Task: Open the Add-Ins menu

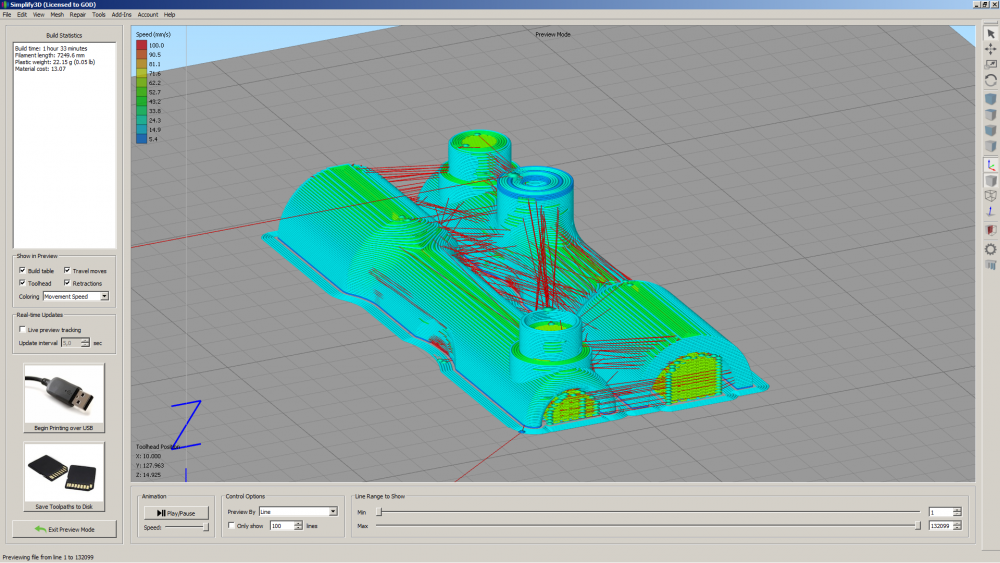Action: tap(121, 15)
